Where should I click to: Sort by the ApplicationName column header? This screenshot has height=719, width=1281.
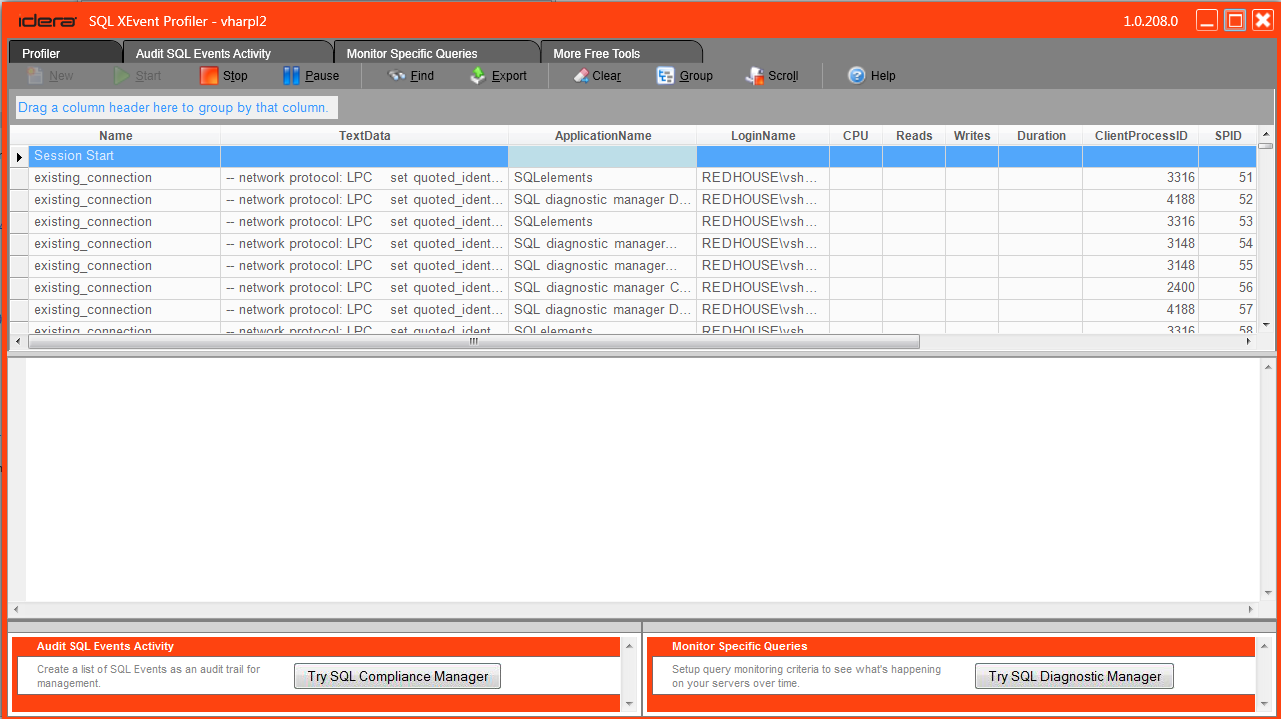coord(603,136)
